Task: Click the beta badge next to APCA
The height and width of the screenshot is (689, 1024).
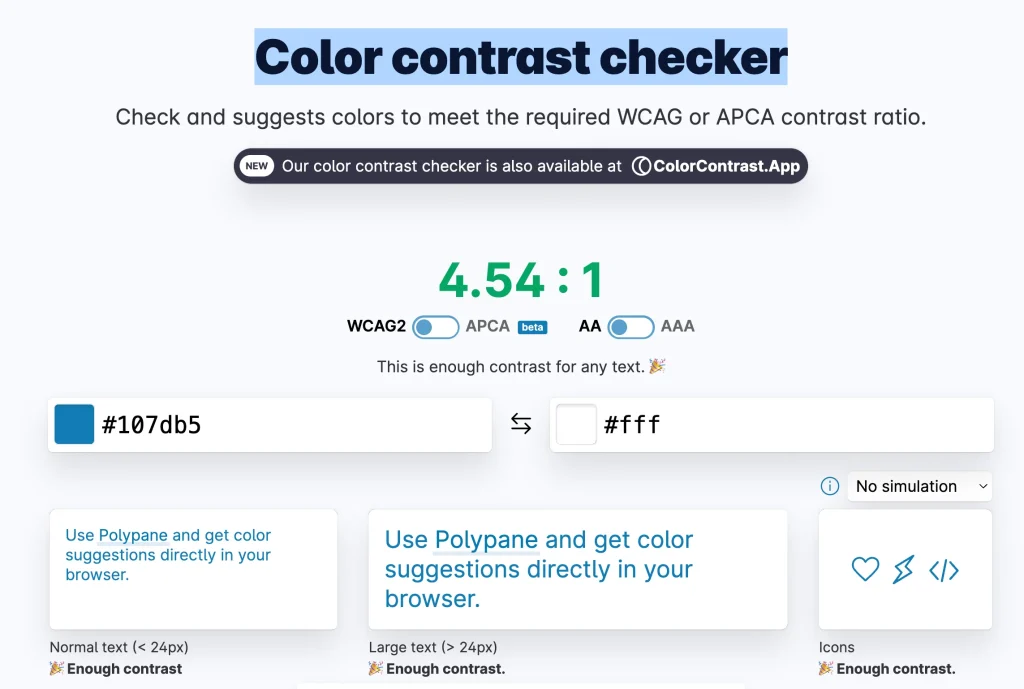Action: (532, 326)
